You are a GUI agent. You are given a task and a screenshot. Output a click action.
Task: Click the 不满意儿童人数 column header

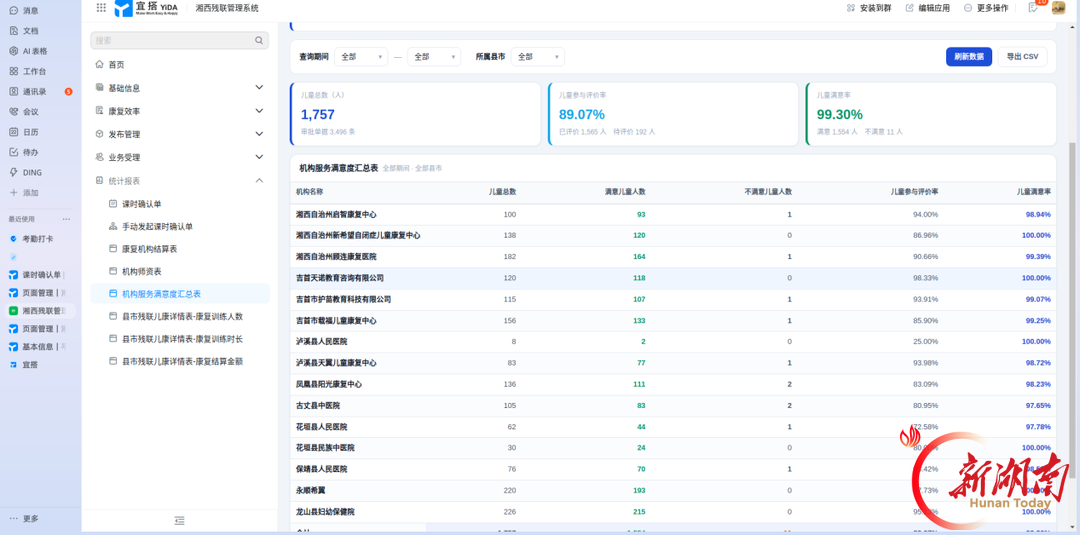pyautogui.click(x=768, y=192)
